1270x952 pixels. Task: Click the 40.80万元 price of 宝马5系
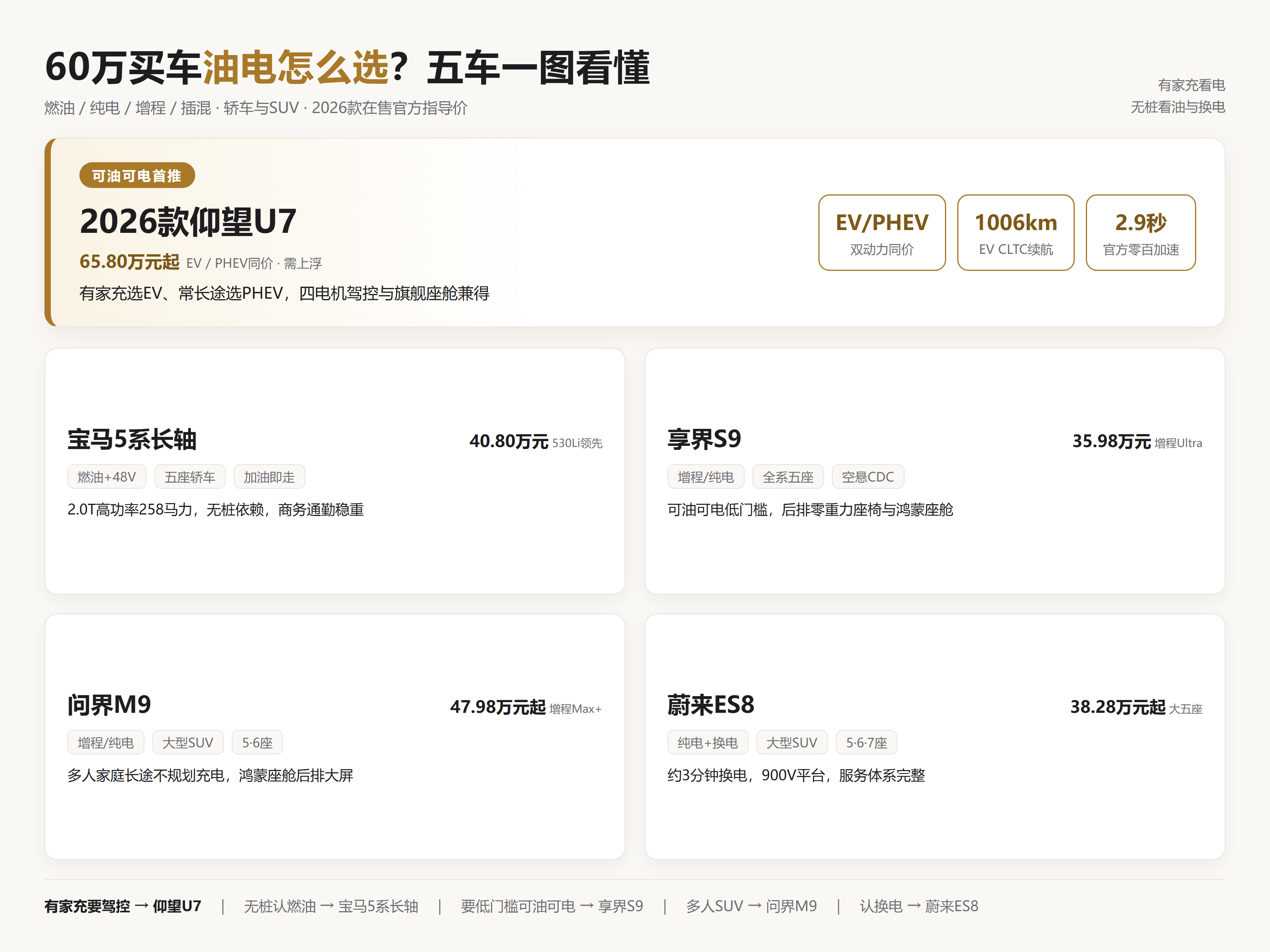509,441
